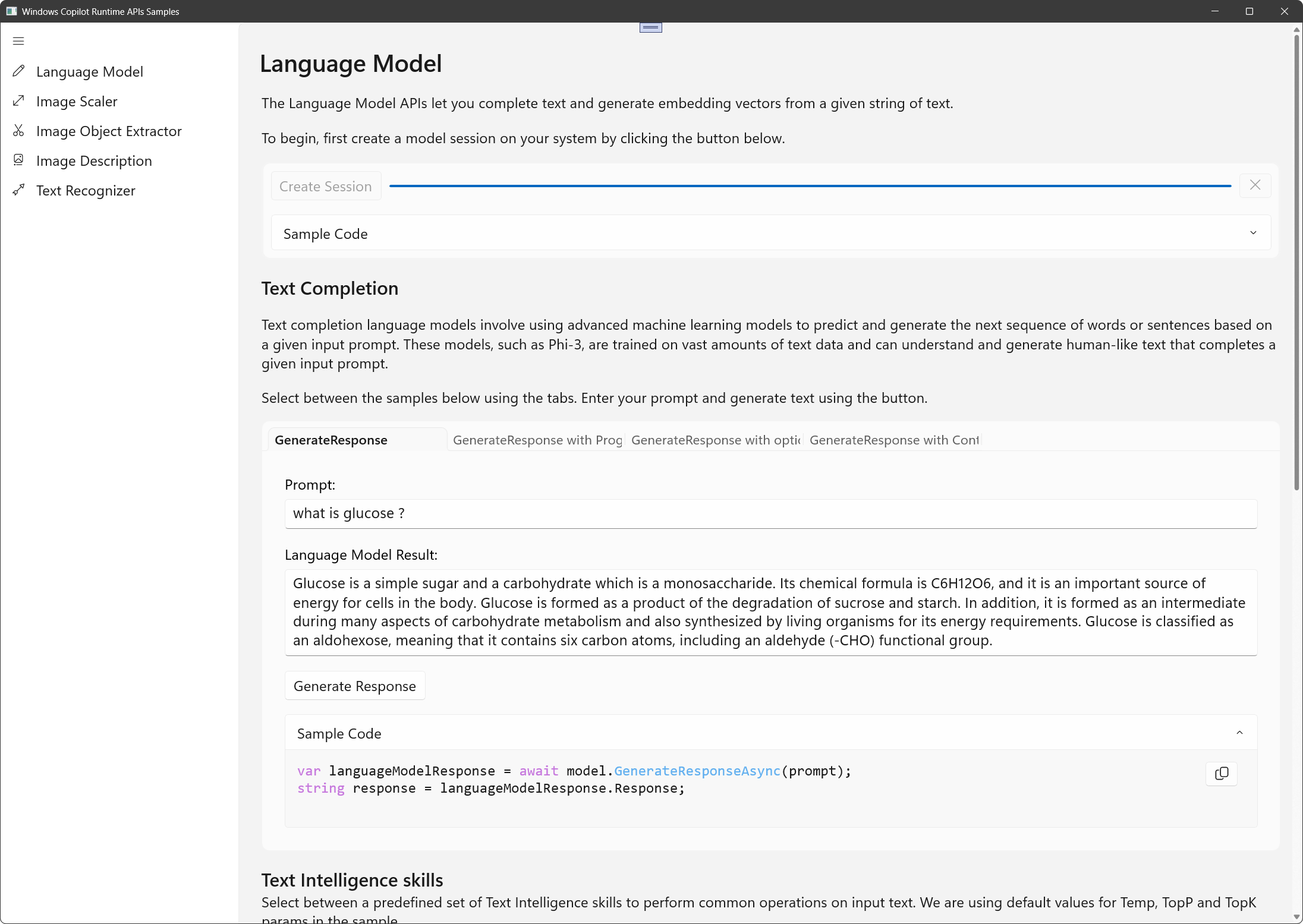Click the Image Scaler resize icon
The height and width of the screenshot is (924, 1303).
click(19, 101)
